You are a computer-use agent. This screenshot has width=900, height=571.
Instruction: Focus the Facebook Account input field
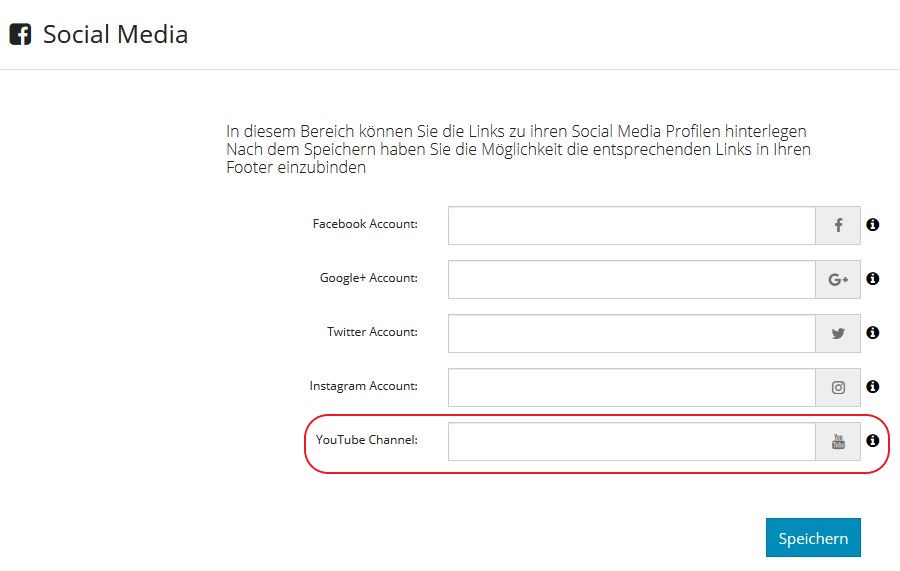[631, 226]
